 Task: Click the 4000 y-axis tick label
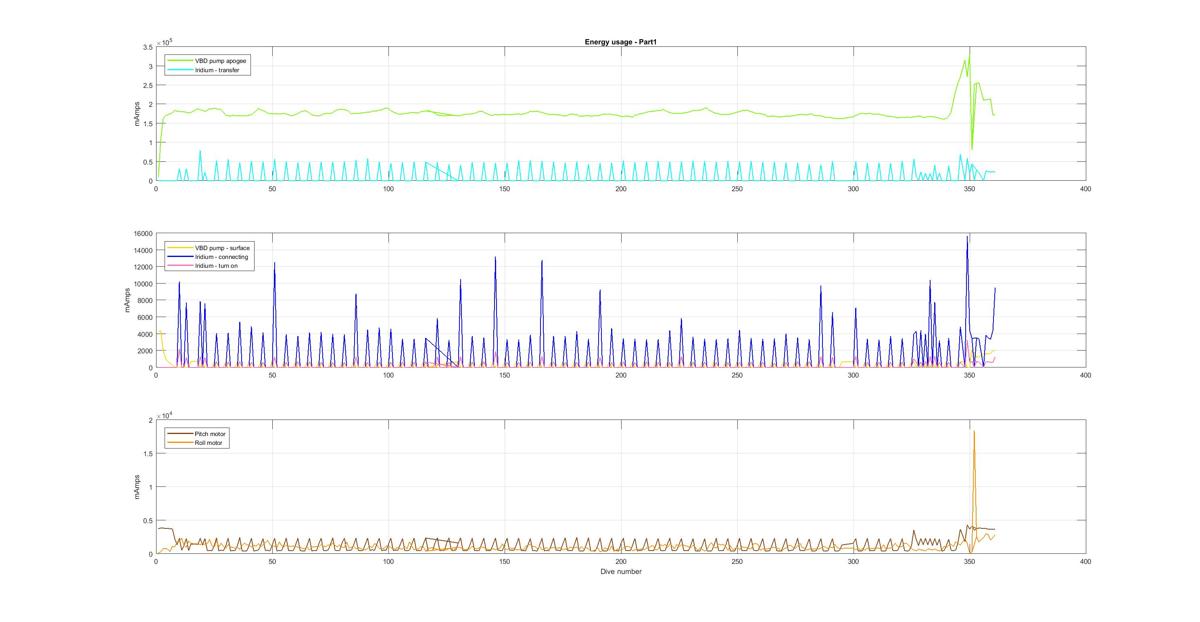pos(144,334)
